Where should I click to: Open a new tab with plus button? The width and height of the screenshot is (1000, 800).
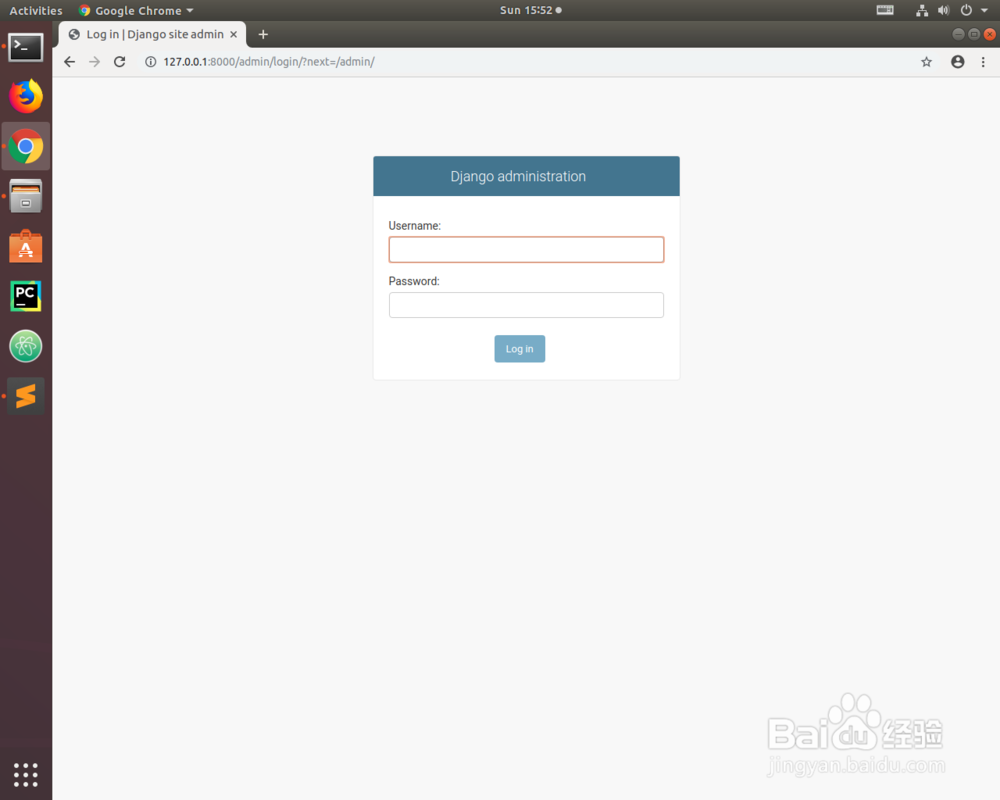point(263,34)
